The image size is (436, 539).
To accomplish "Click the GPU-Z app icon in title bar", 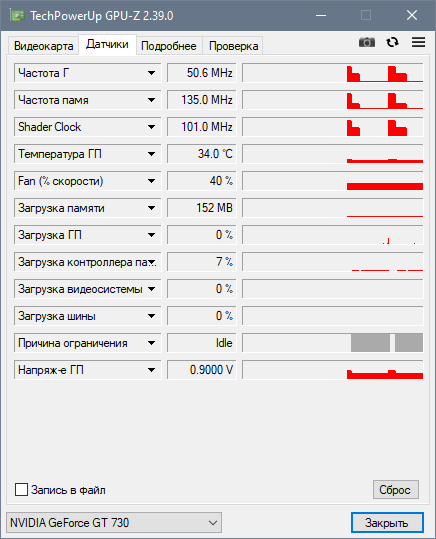I will point(17,15).
